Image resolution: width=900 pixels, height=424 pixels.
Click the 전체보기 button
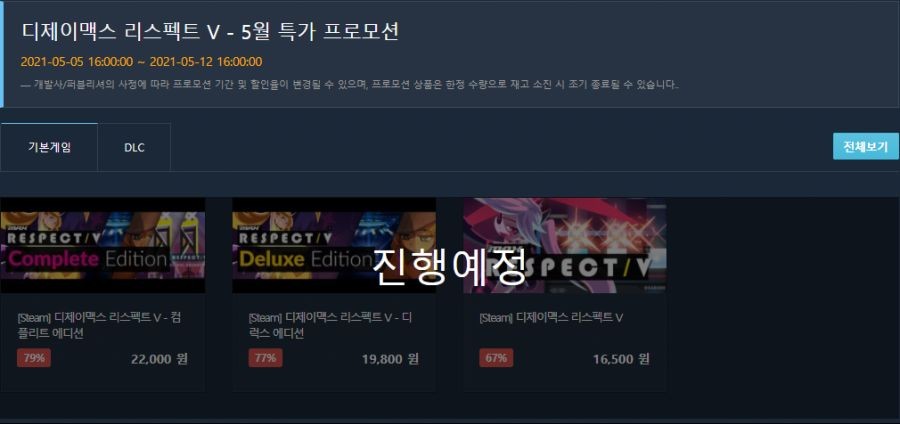pos(866,146)
